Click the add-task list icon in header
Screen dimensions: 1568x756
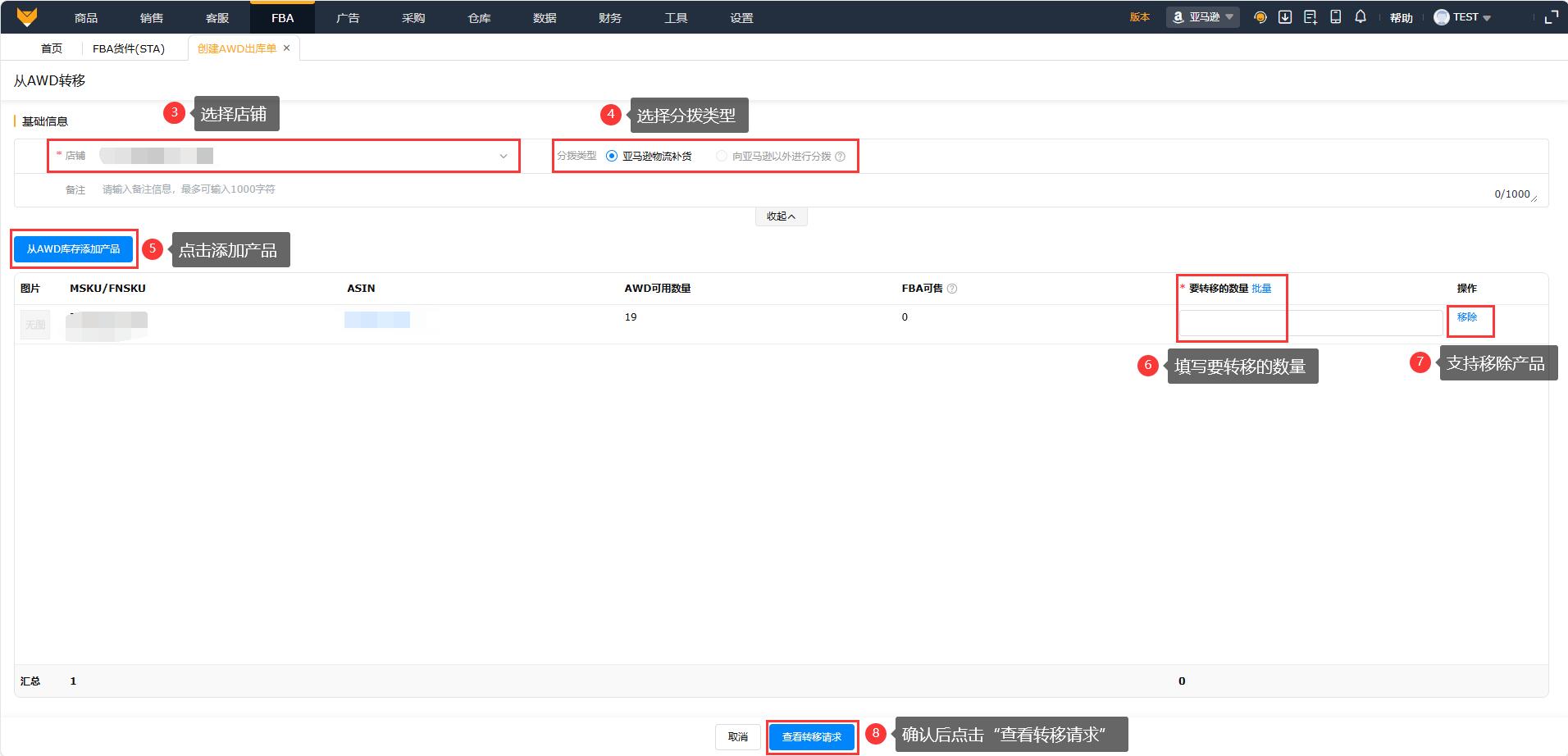tap(1310, 17)
